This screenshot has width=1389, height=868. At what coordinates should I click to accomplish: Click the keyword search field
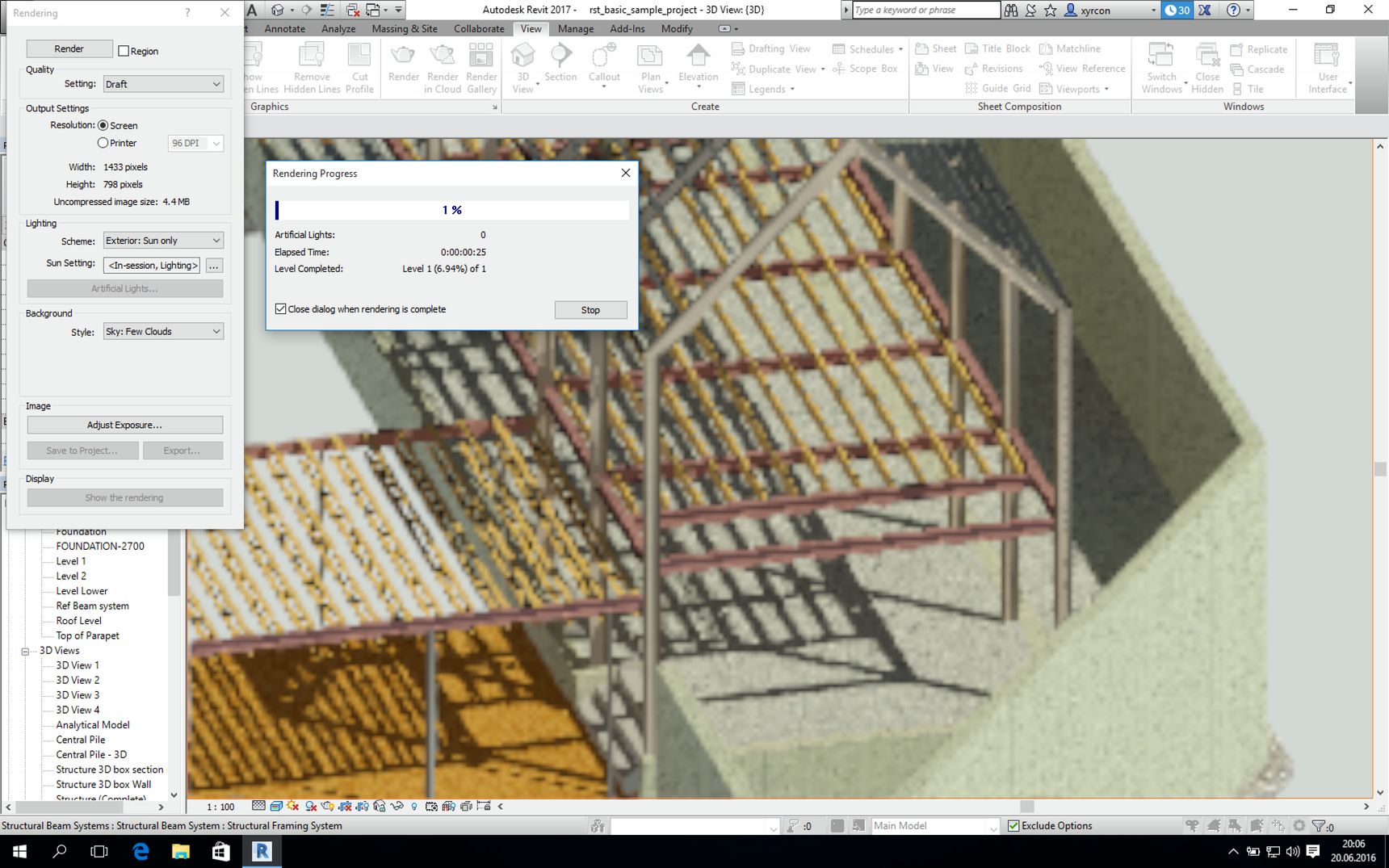926,10
